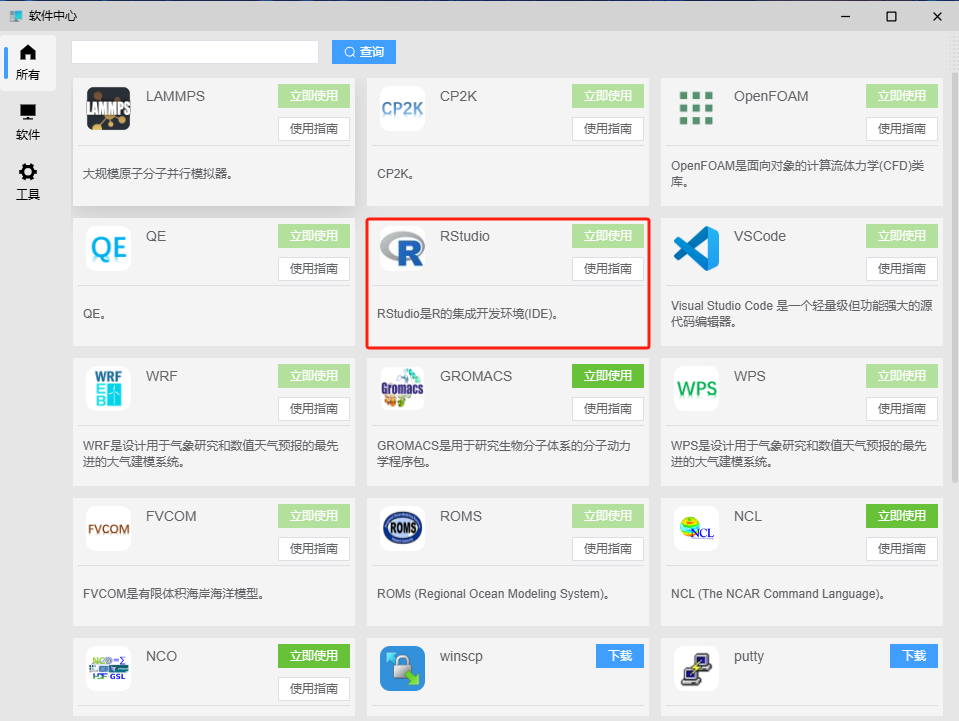Screen dimensions: 959x721
Task: Click the putty computers icon
Action: pyautogui.click(x=696, y=669)
